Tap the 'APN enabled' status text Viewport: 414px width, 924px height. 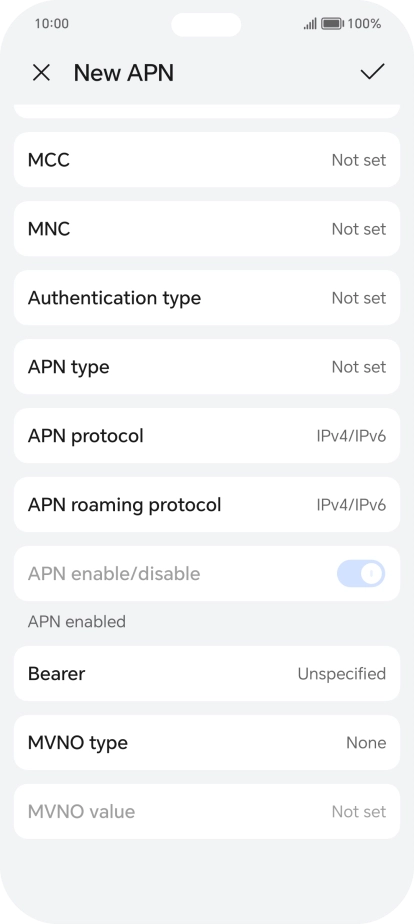tap(77, 622)
